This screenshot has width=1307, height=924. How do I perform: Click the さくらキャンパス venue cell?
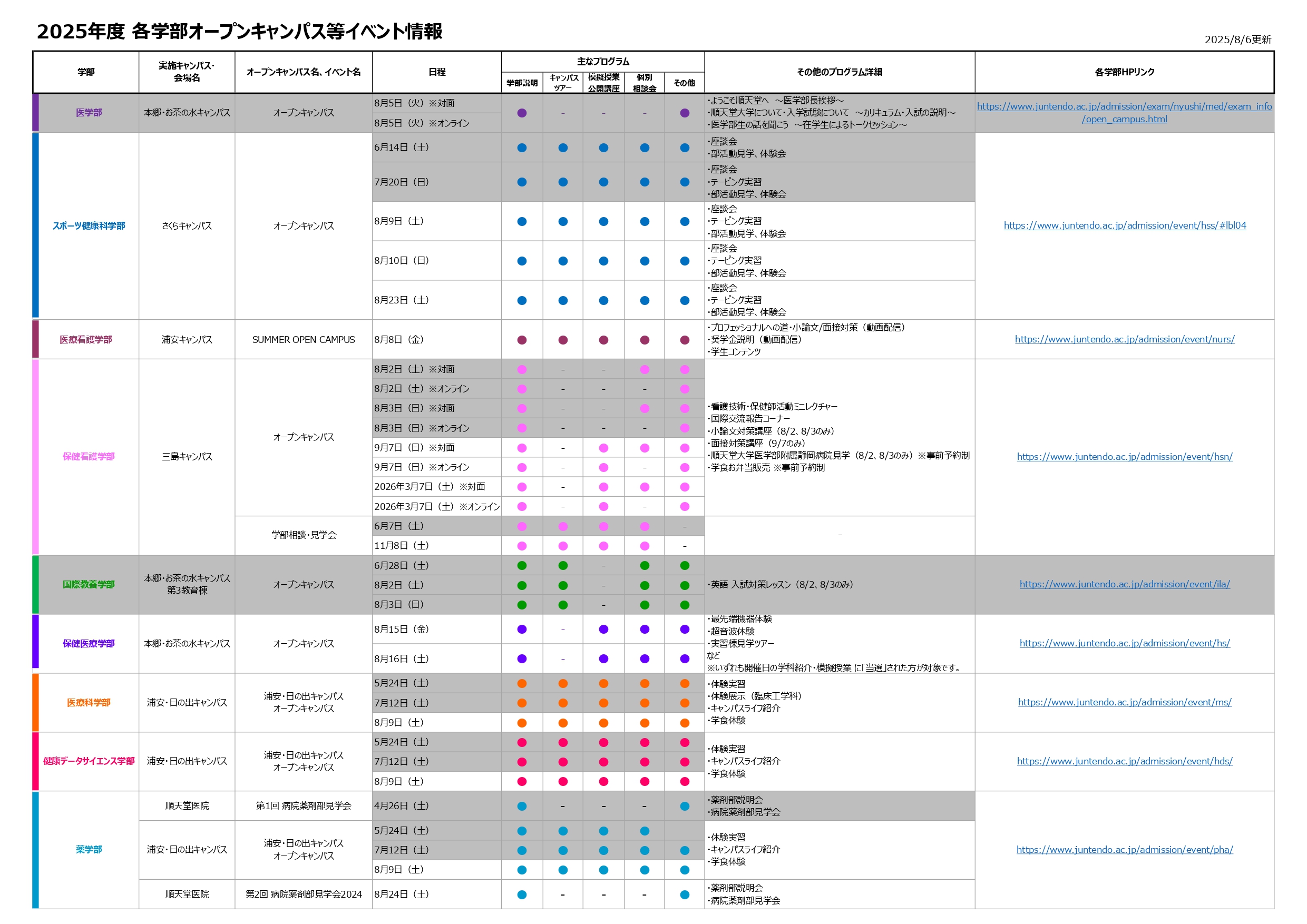point(187,226)
